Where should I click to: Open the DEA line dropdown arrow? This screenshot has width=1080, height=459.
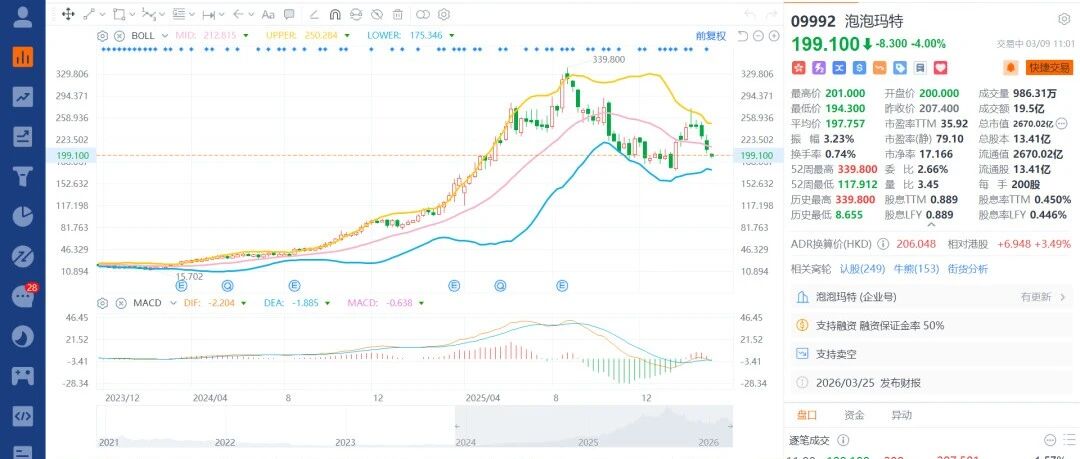(326, 303)
